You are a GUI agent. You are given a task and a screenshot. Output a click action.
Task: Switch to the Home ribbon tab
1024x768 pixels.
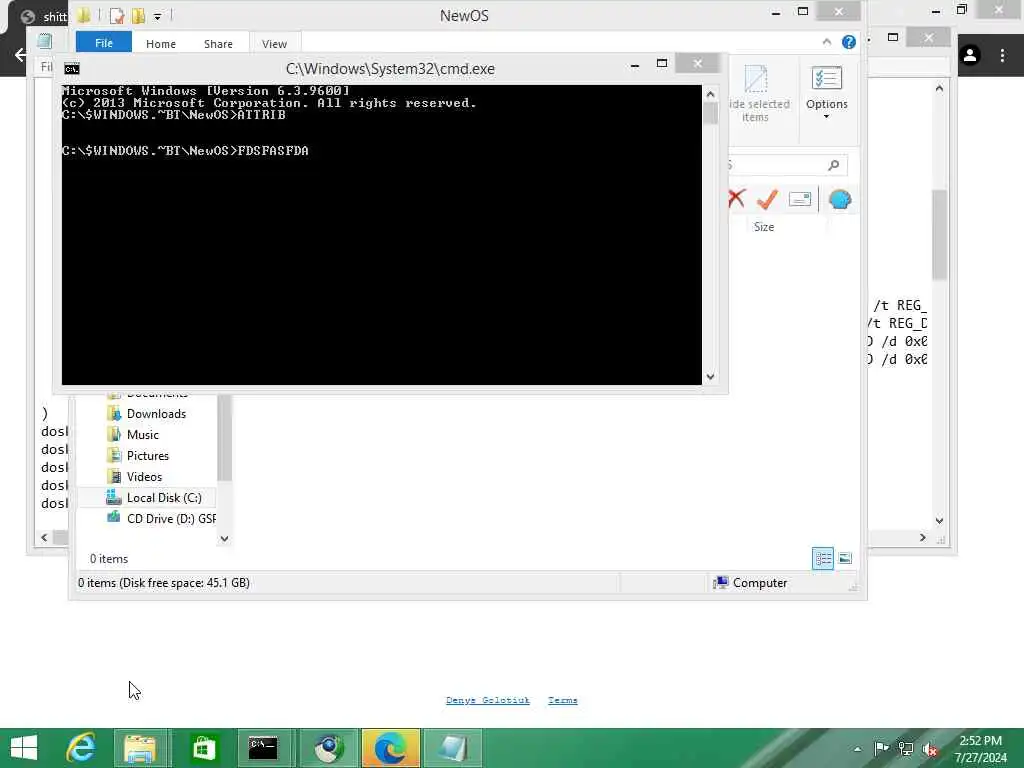click(x=161, y=44)
